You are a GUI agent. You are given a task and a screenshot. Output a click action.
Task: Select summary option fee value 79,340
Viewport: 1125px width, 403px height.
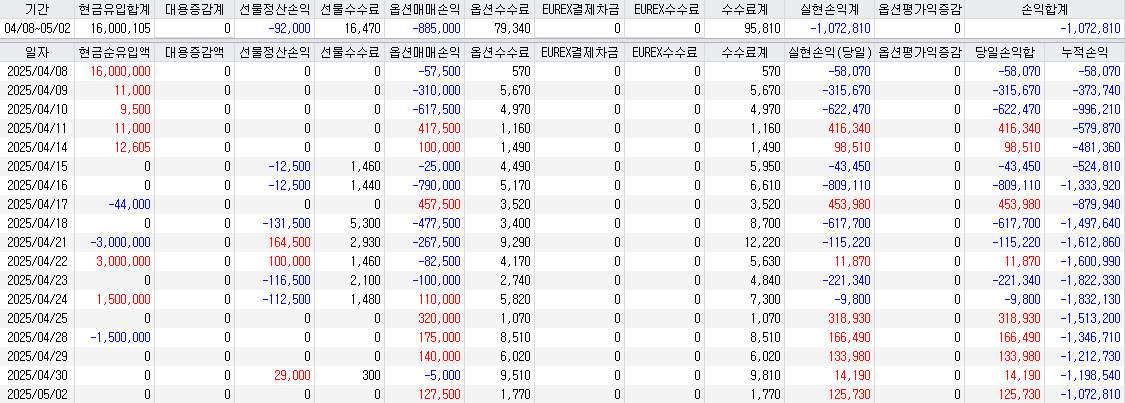499,29
